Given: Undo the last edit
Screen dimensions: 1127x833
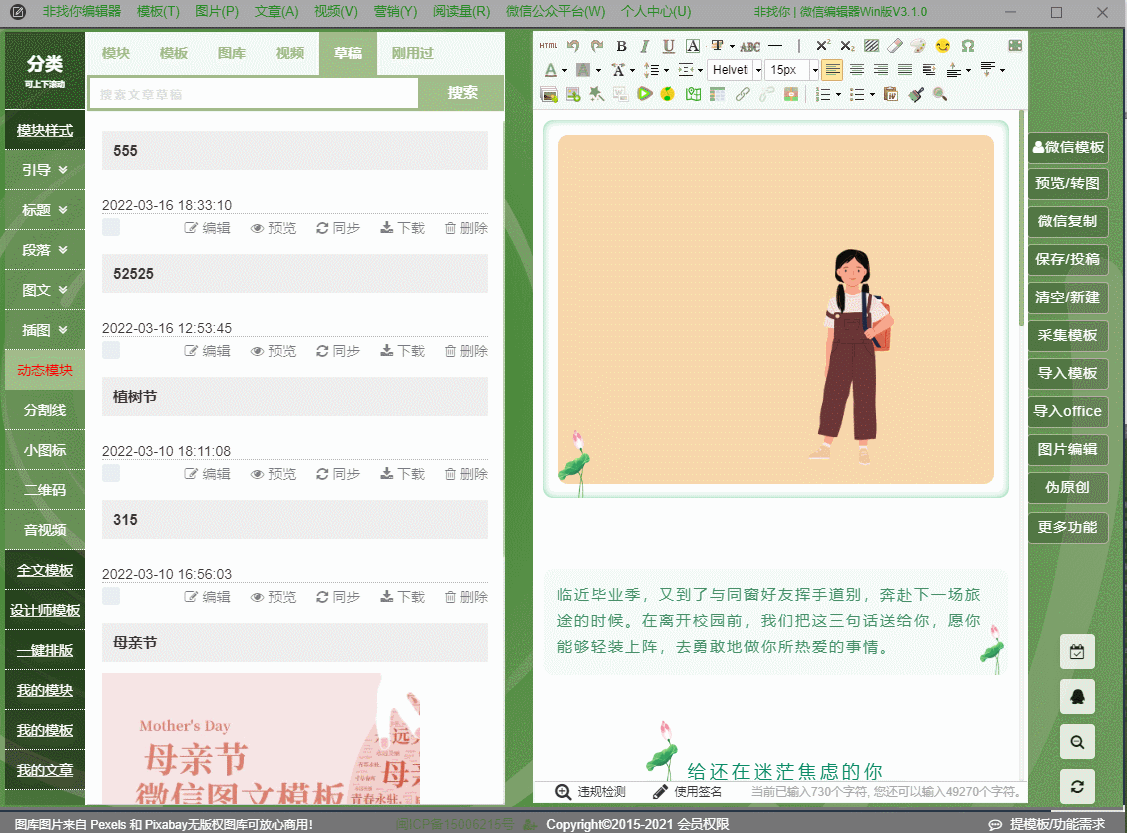Looking at the screenshot, I should (x=573, y=46).
